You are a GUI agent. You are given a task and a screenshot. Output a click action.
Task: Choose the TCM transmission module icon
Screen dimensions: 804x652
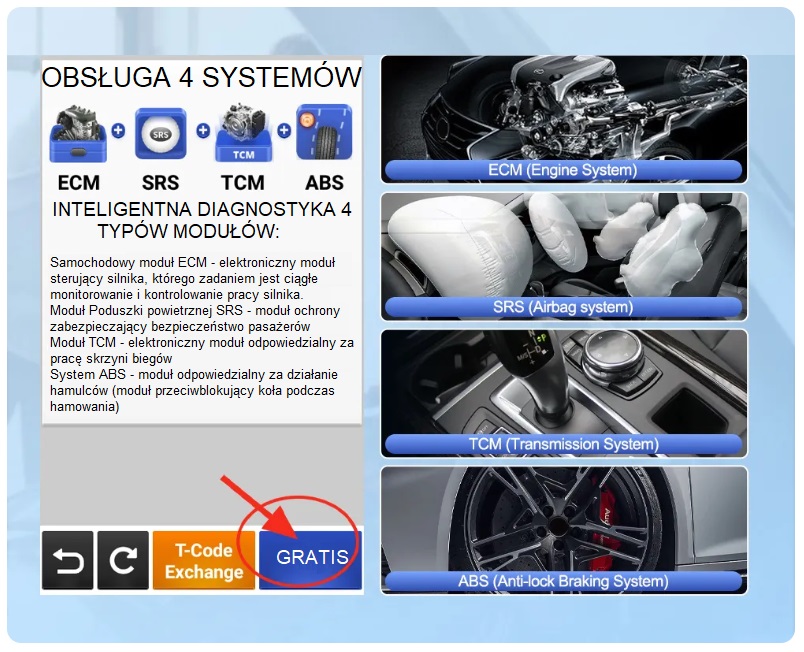pos(241,132)
